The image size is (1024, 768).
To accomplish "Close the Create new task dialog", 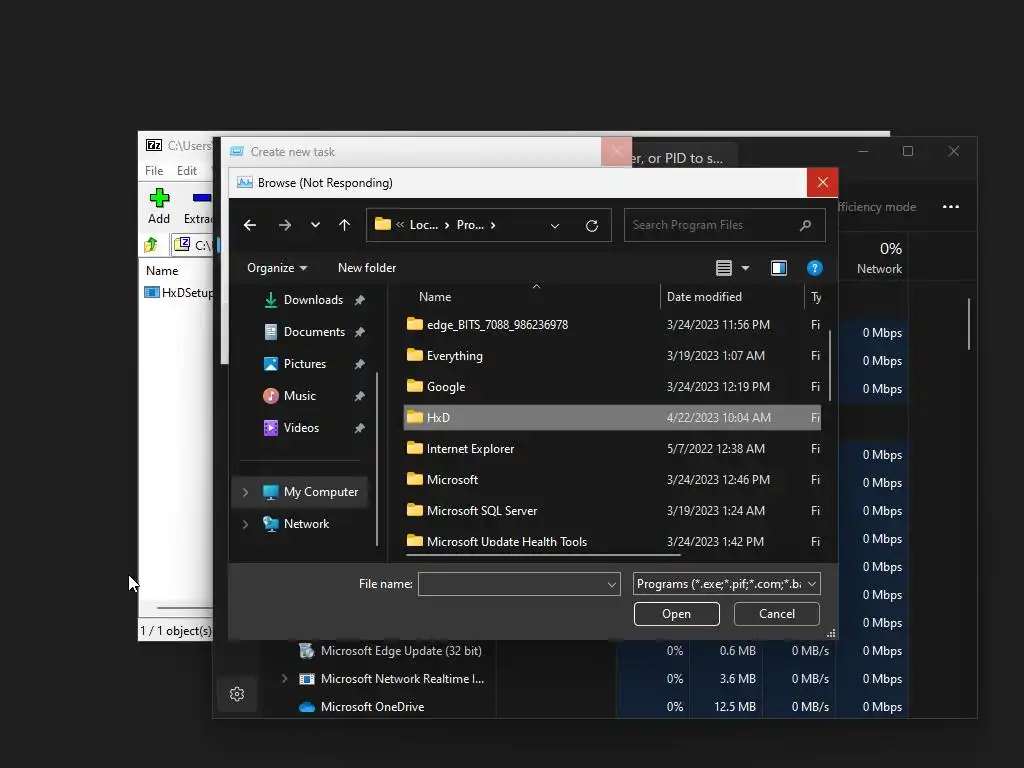I will pyautogui.click(x=616, y=152).
